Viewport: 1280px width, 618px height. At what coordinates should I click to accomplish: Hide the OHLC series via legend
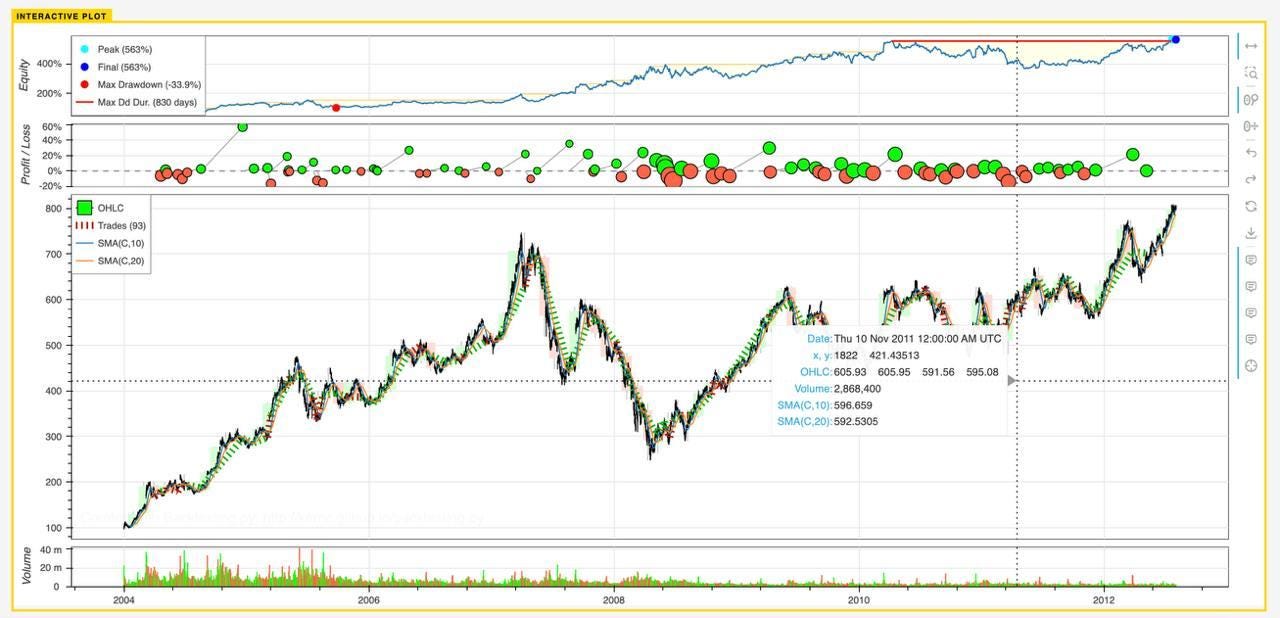[x=100, y=208]
